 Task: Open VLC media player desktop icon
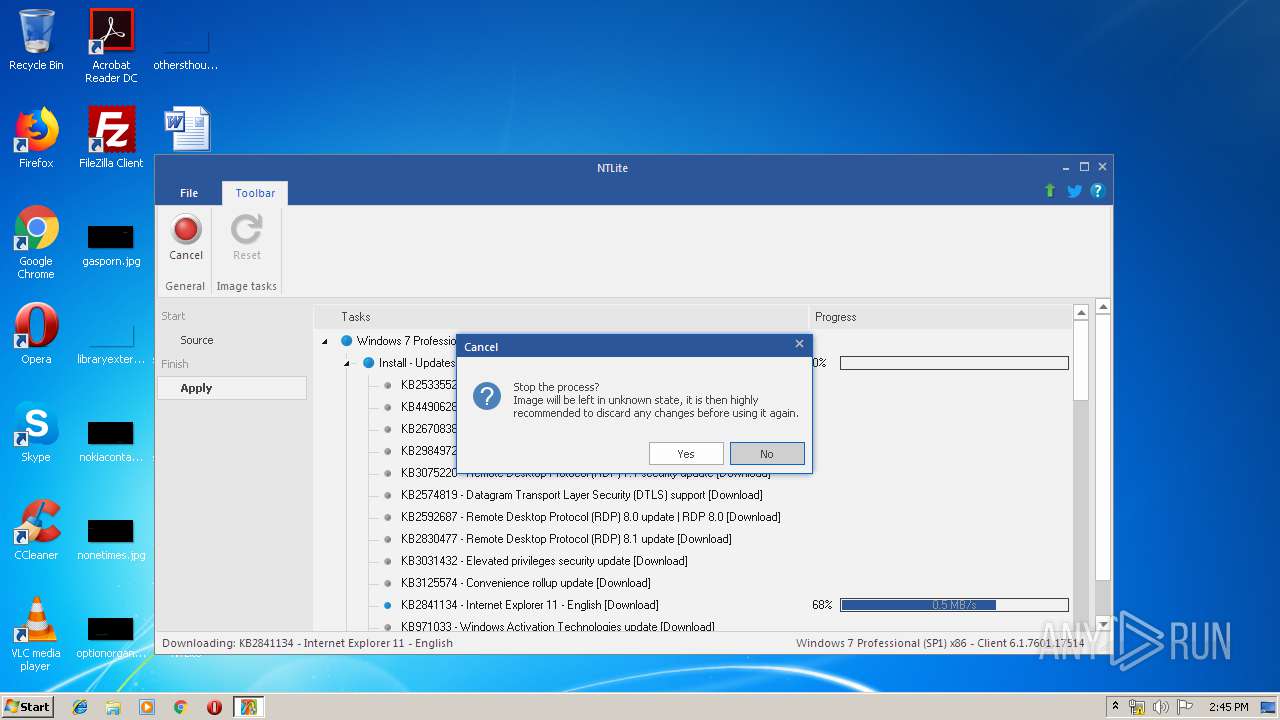tap(36, 634)
